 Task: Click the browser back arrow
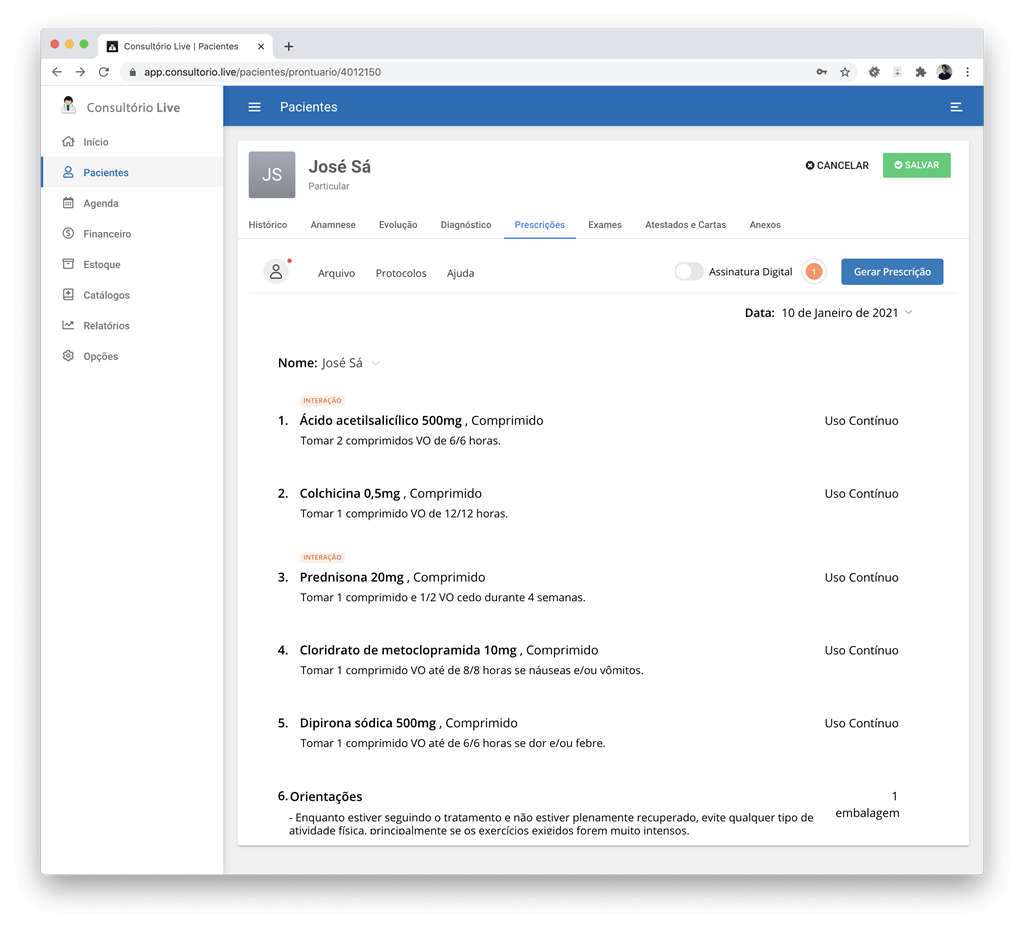pyautogui.click(x=57, y=72)
